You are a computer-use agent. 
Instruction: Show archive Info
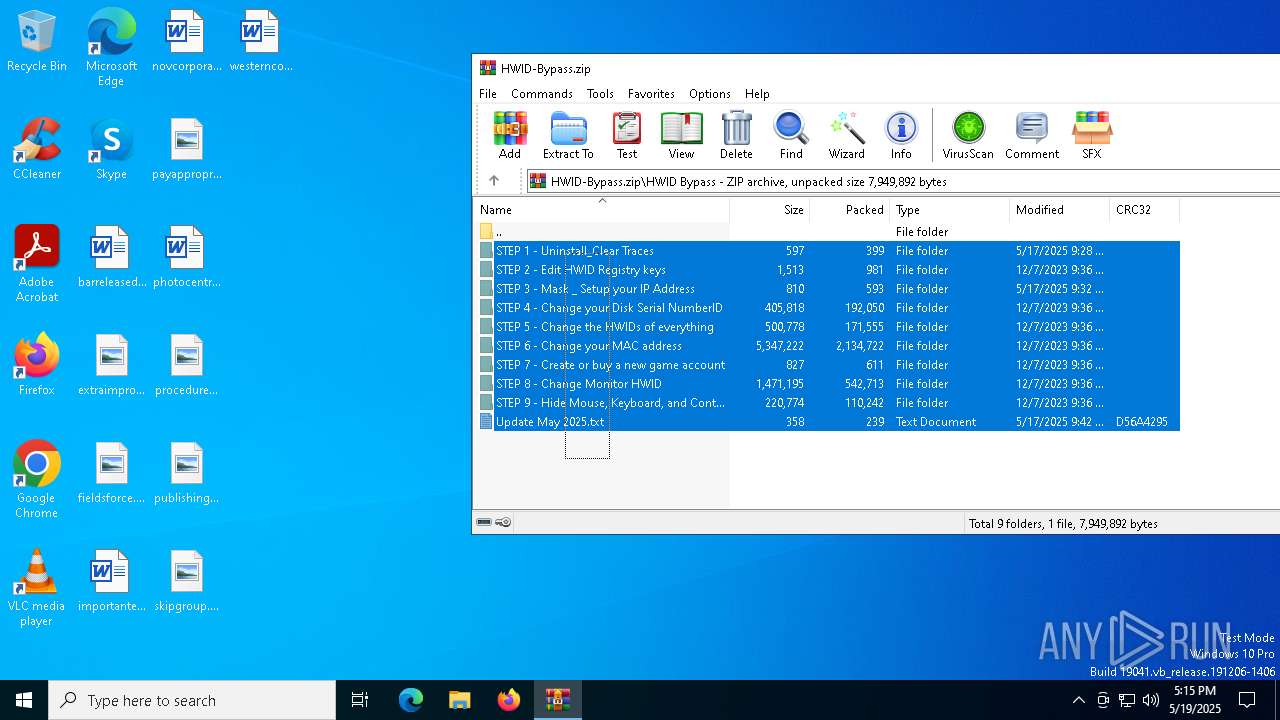901,135
